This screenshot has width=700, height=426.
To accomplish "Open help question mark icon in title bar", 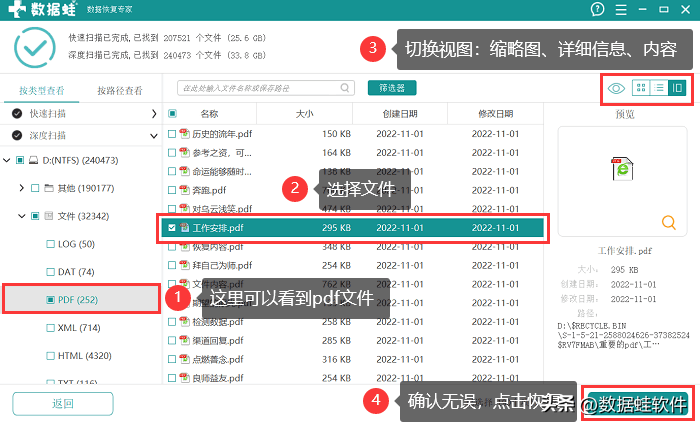I will pos(598,9).
